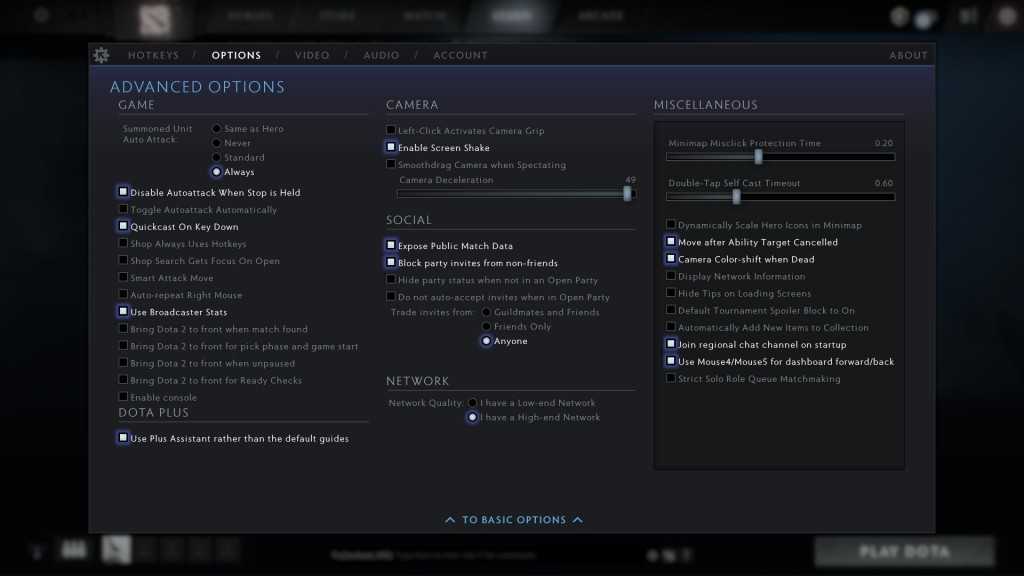This screenshot has height=576, width=1024.
Task: Enable Toggle Autoattack Automatically checkbox
Action: pos(123,210)
